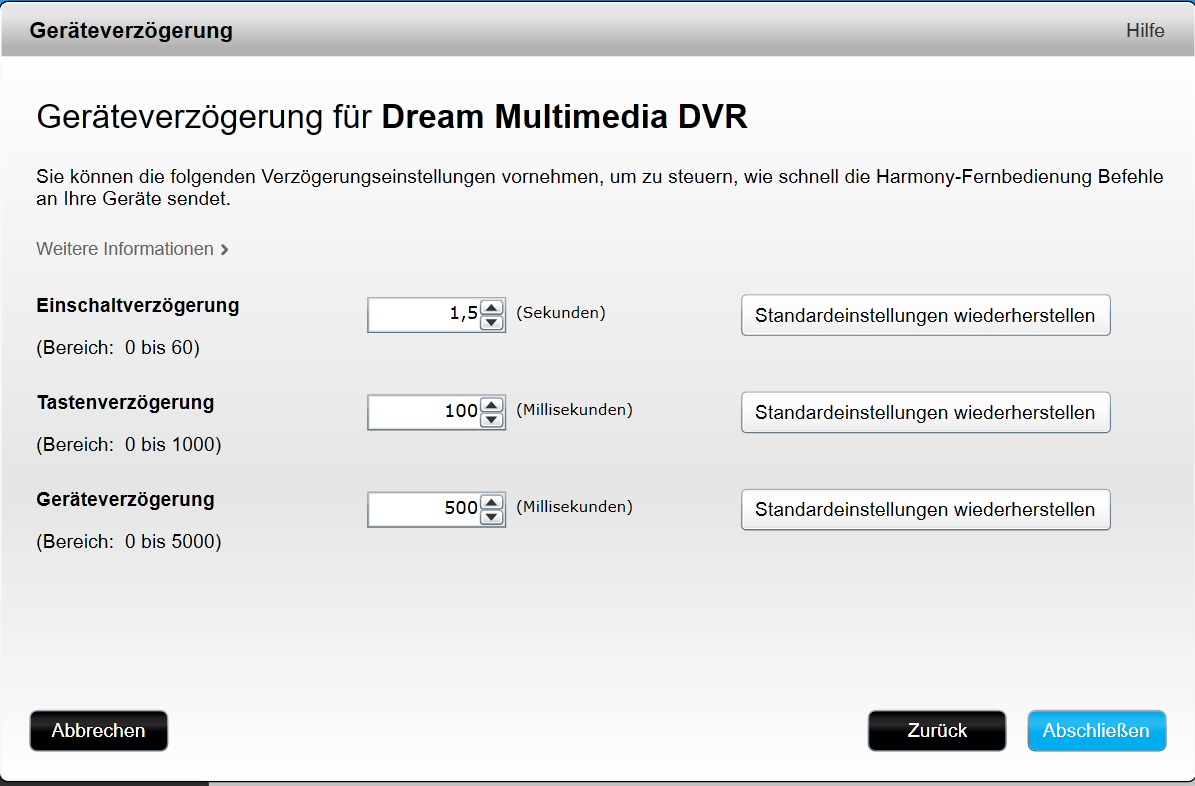The width and height of the screenshot is (1195, 786).
Task: Click the Dream Multimedia DVR heading
Action: [565, 117]
